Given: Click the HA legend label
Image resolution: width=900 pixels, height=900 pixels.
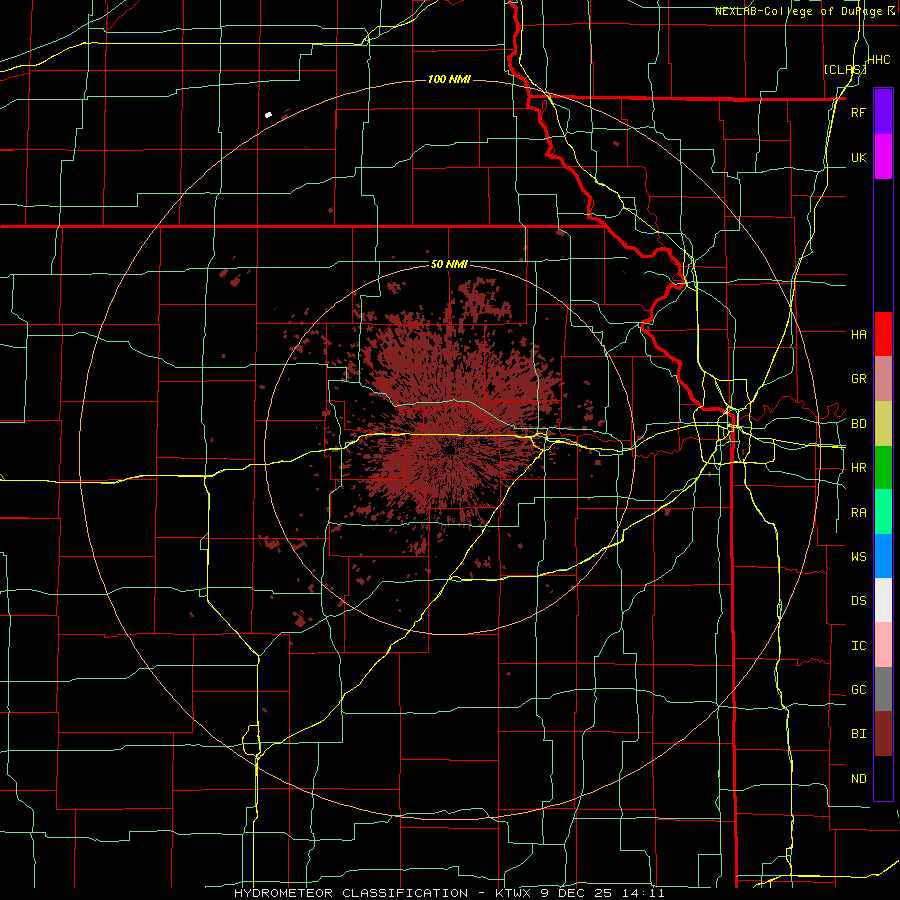Looking at the screenshot, I should click(x=858, y=334).
